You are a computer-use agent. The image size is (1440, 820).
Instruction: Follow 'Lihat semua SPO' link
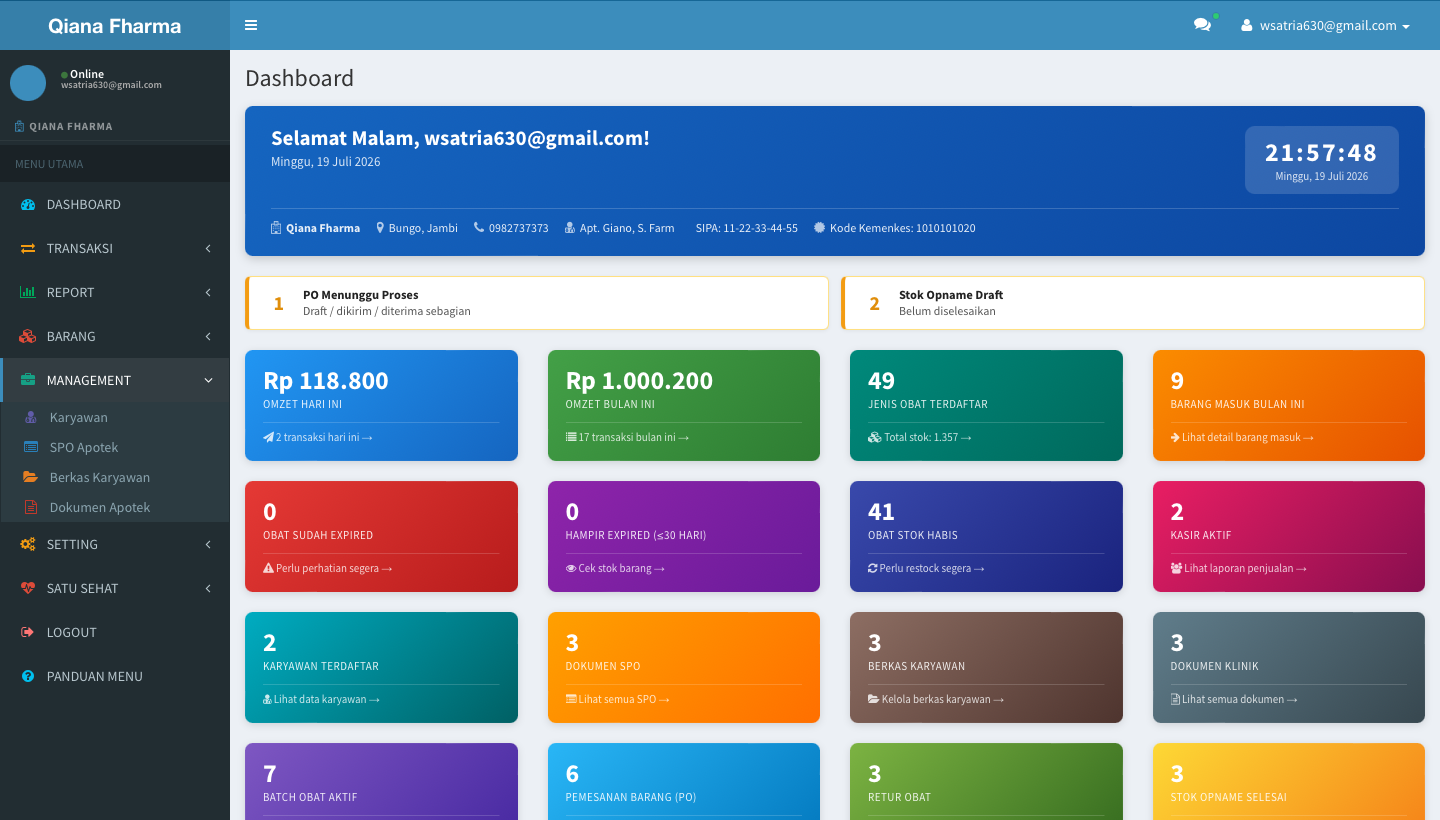click(x=618, y=699)
